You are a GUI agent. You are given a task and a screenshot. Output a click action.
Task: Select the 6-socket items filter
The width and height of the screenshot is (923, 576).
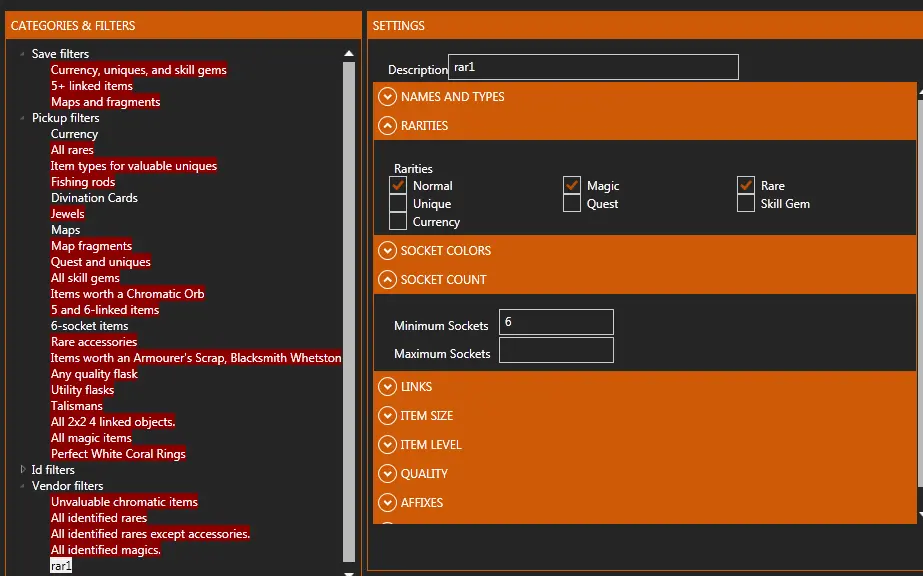[x=89, y=326]
